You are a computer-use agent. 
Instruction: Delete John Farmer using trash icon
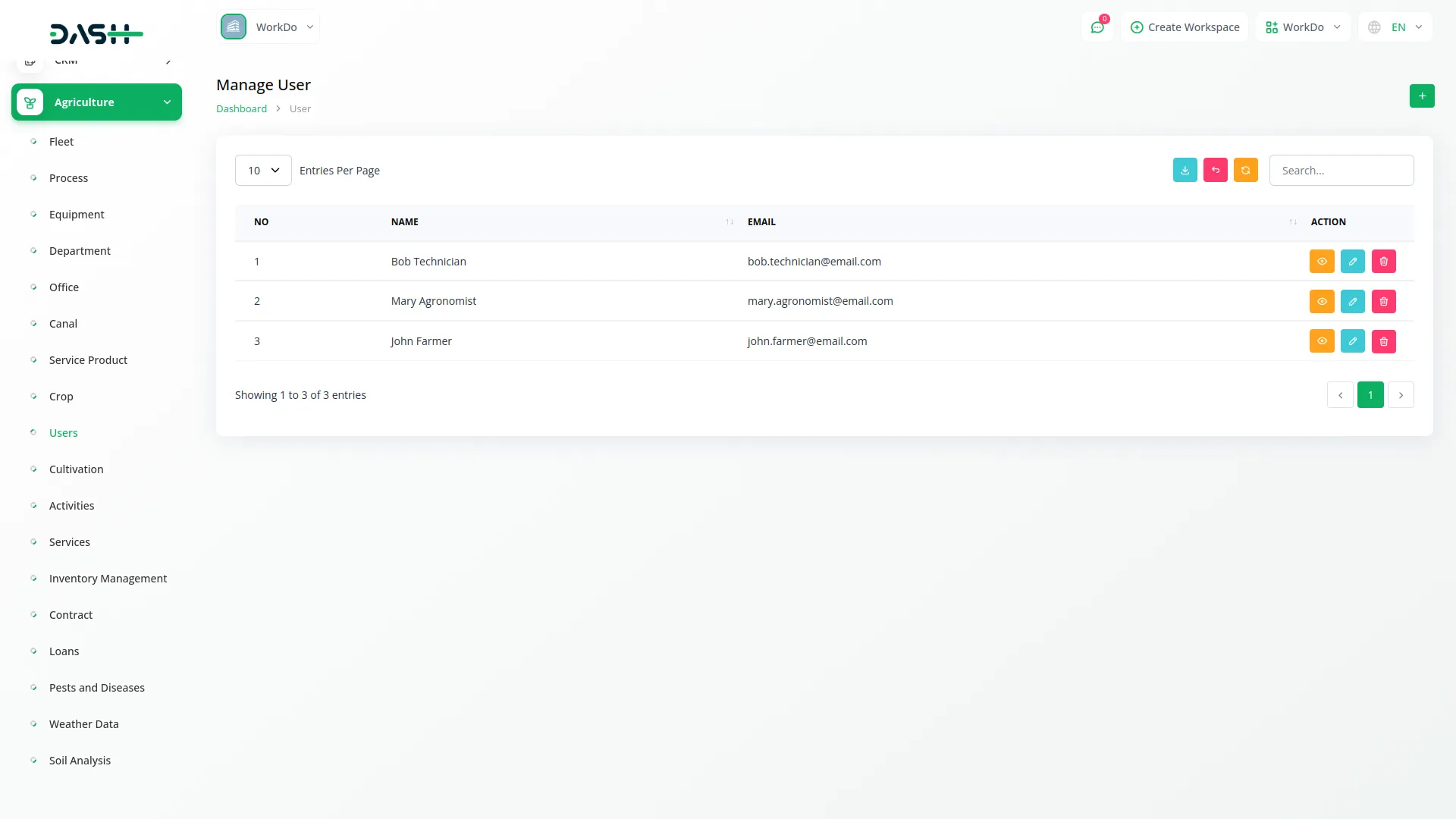coord(1383,341)
